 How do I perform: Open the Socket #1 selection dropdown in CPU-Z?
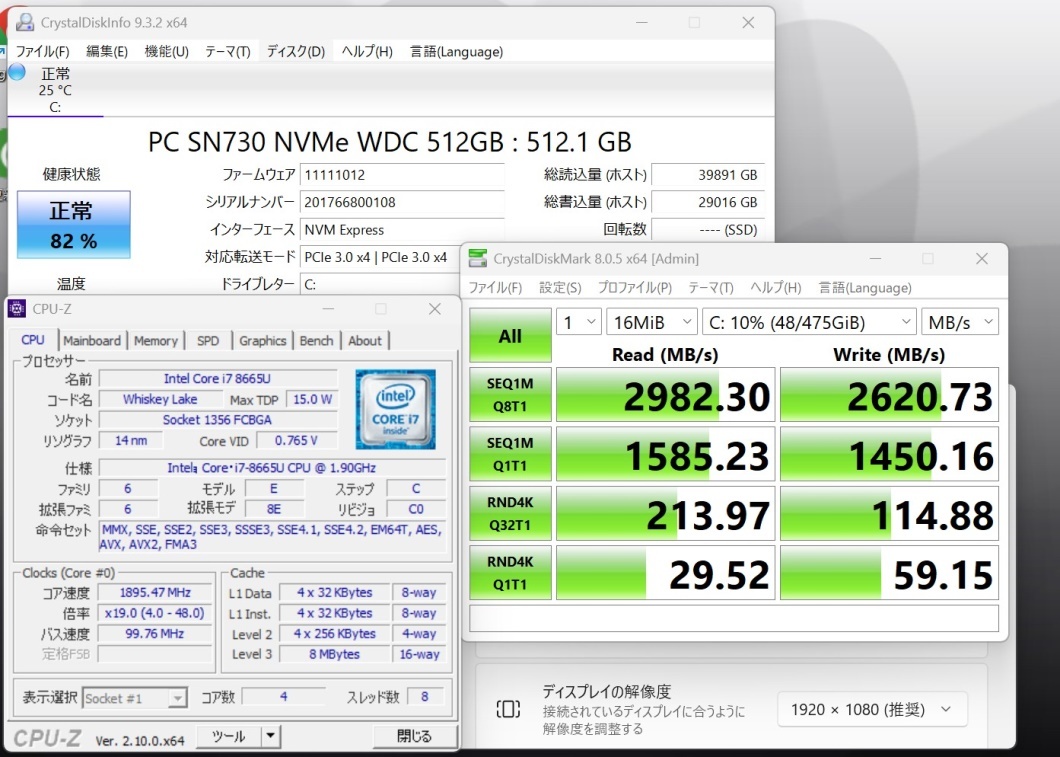(x=135, y=698)
